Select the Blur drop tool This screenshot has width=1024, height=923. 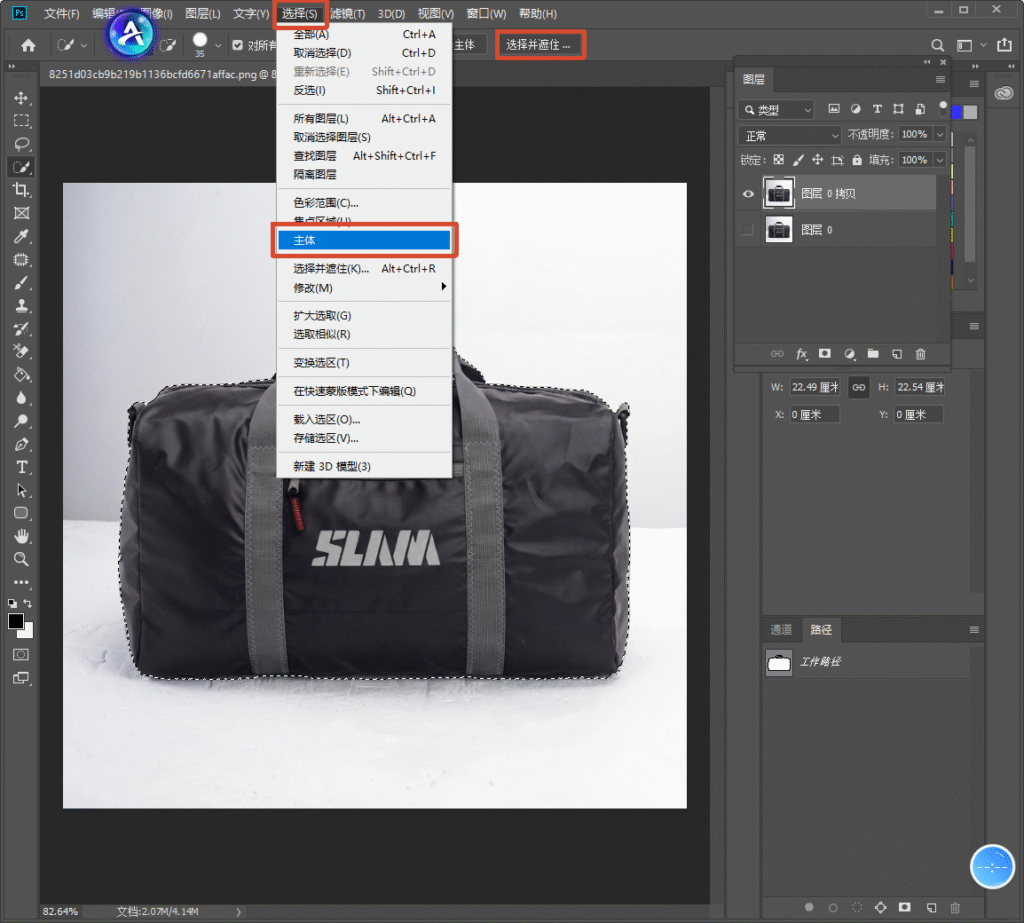click(x=21, y=398)
